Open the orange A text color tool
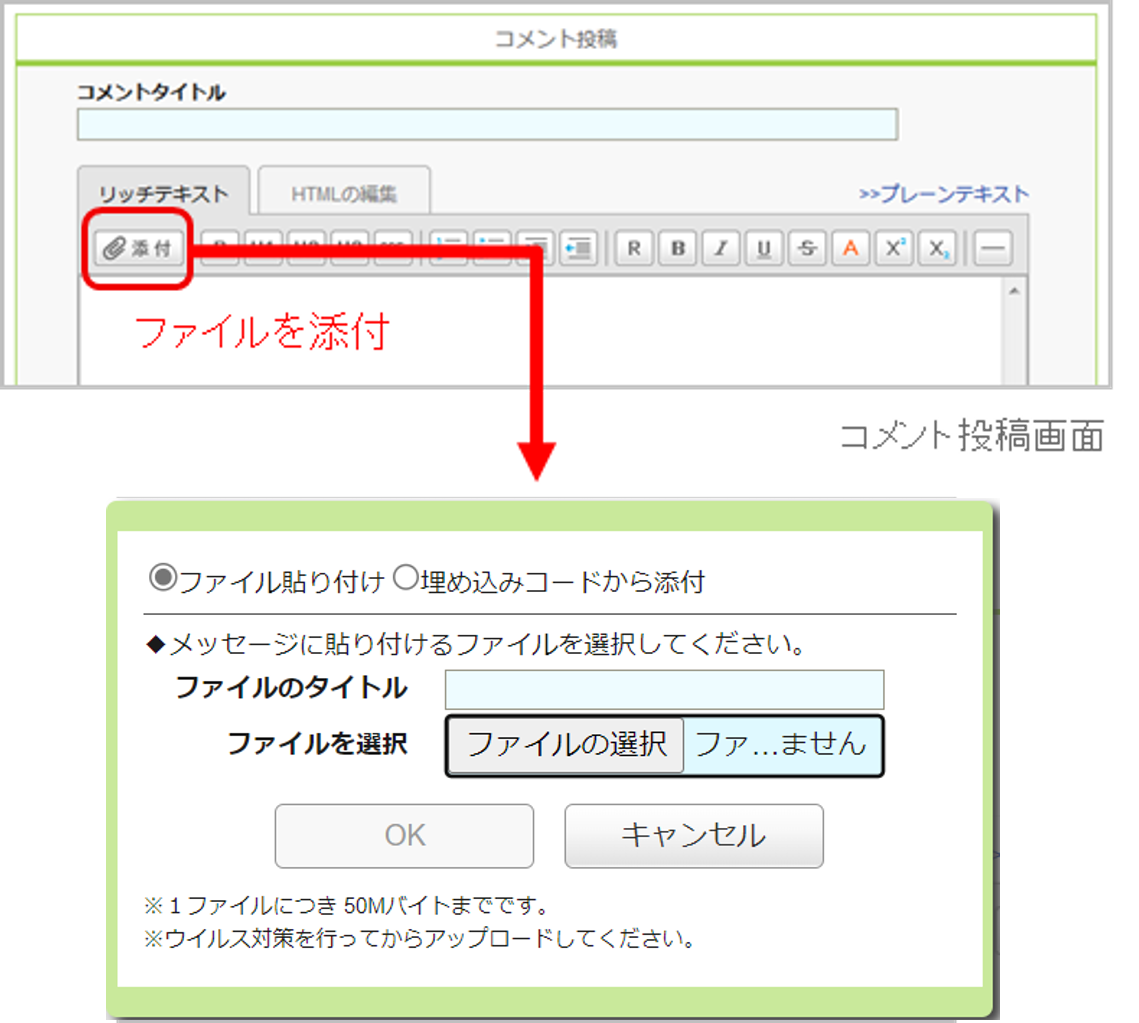 pyautogui.click(x=851, y=248)
